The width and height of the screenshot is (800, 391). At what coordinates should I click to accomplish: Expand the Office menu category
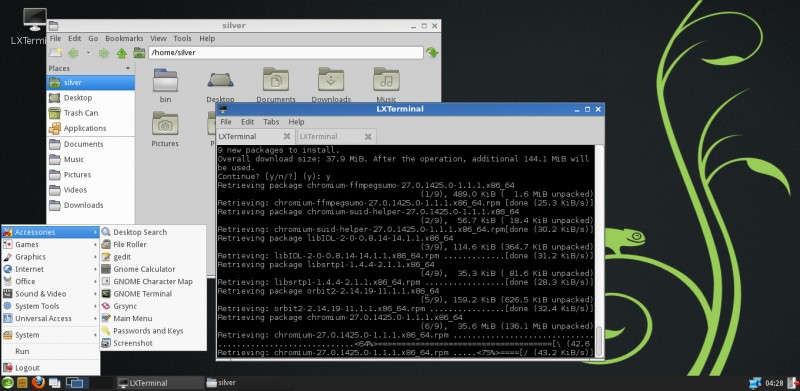(50, 281)
